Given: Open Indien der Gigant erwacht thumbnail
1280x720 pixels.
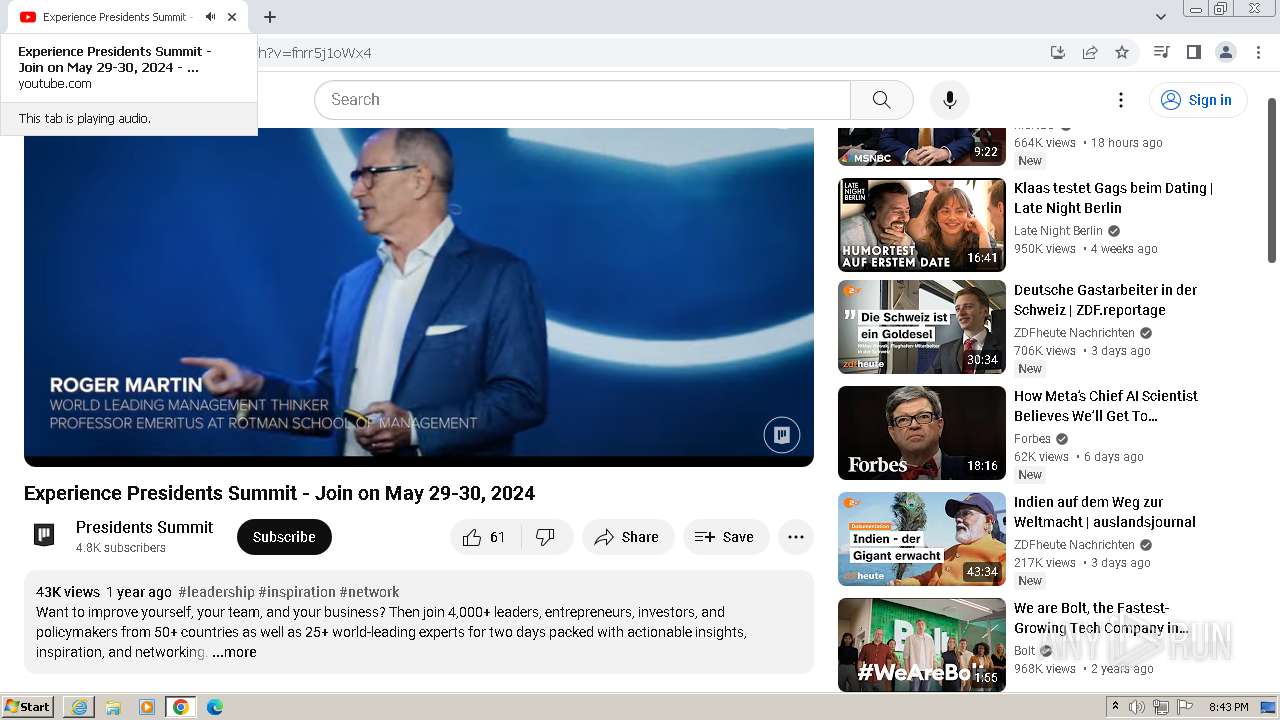Looking at the screenshot, I should [x=922, y=539].
